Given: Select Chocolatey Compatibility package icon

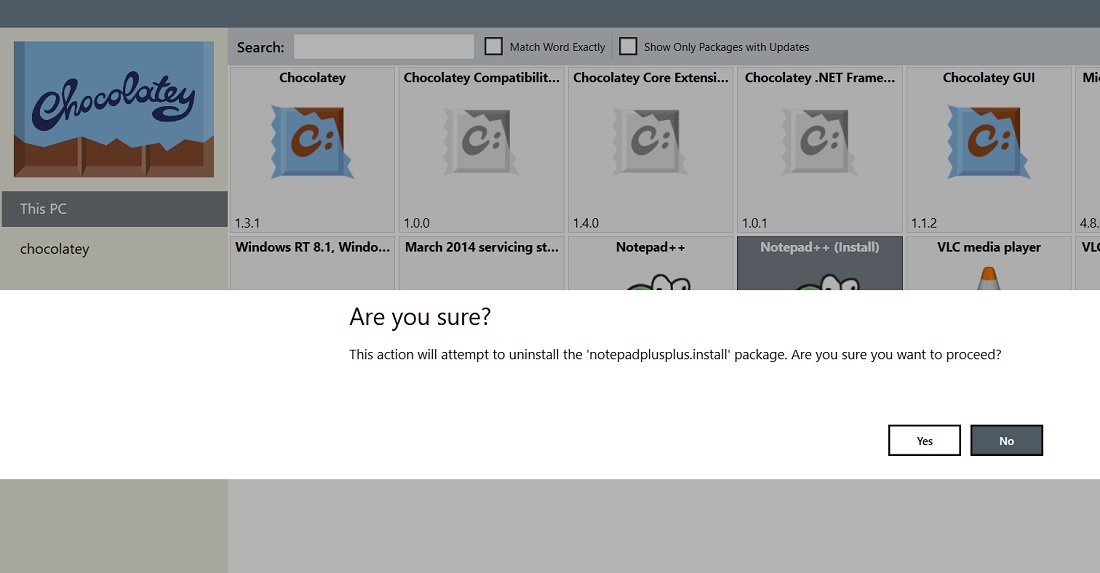Looking at the screenshot, I should click(481, 142).
